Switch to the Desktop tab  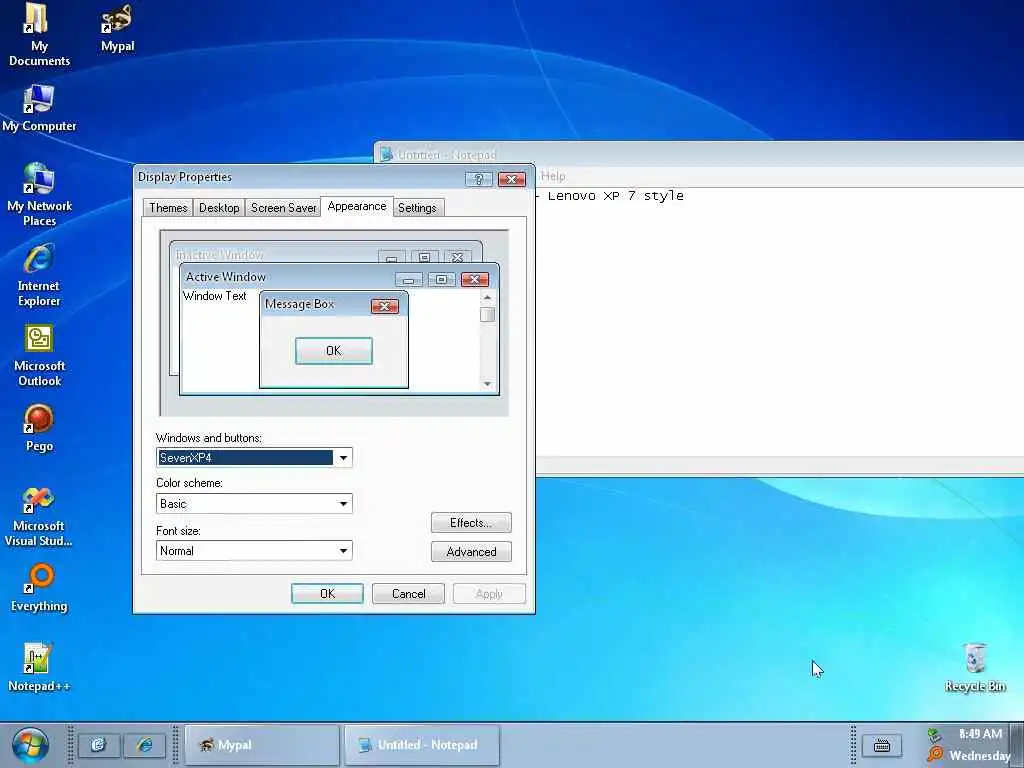[x=219, y=208]
